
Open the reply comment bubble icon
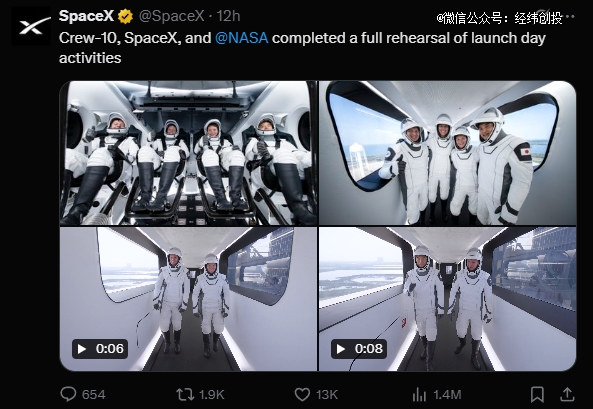[68, 394]
